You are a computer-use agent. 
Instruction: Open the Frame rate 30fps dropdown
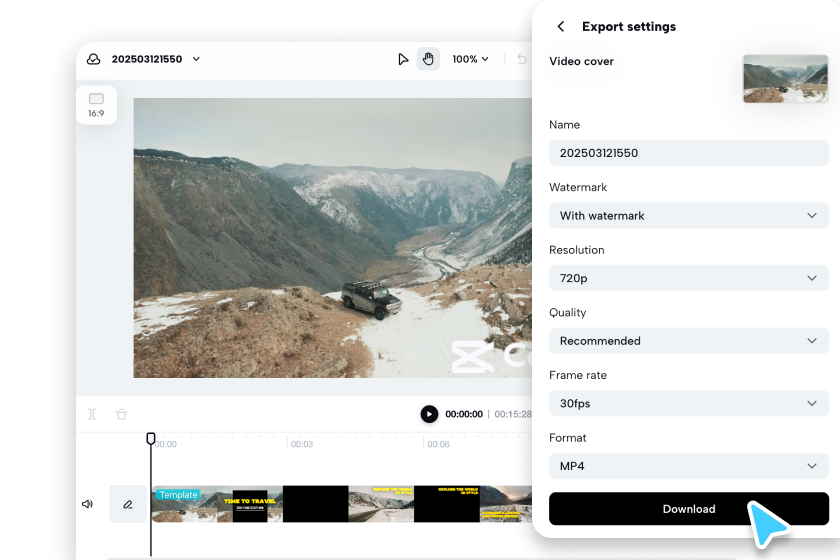688,404
